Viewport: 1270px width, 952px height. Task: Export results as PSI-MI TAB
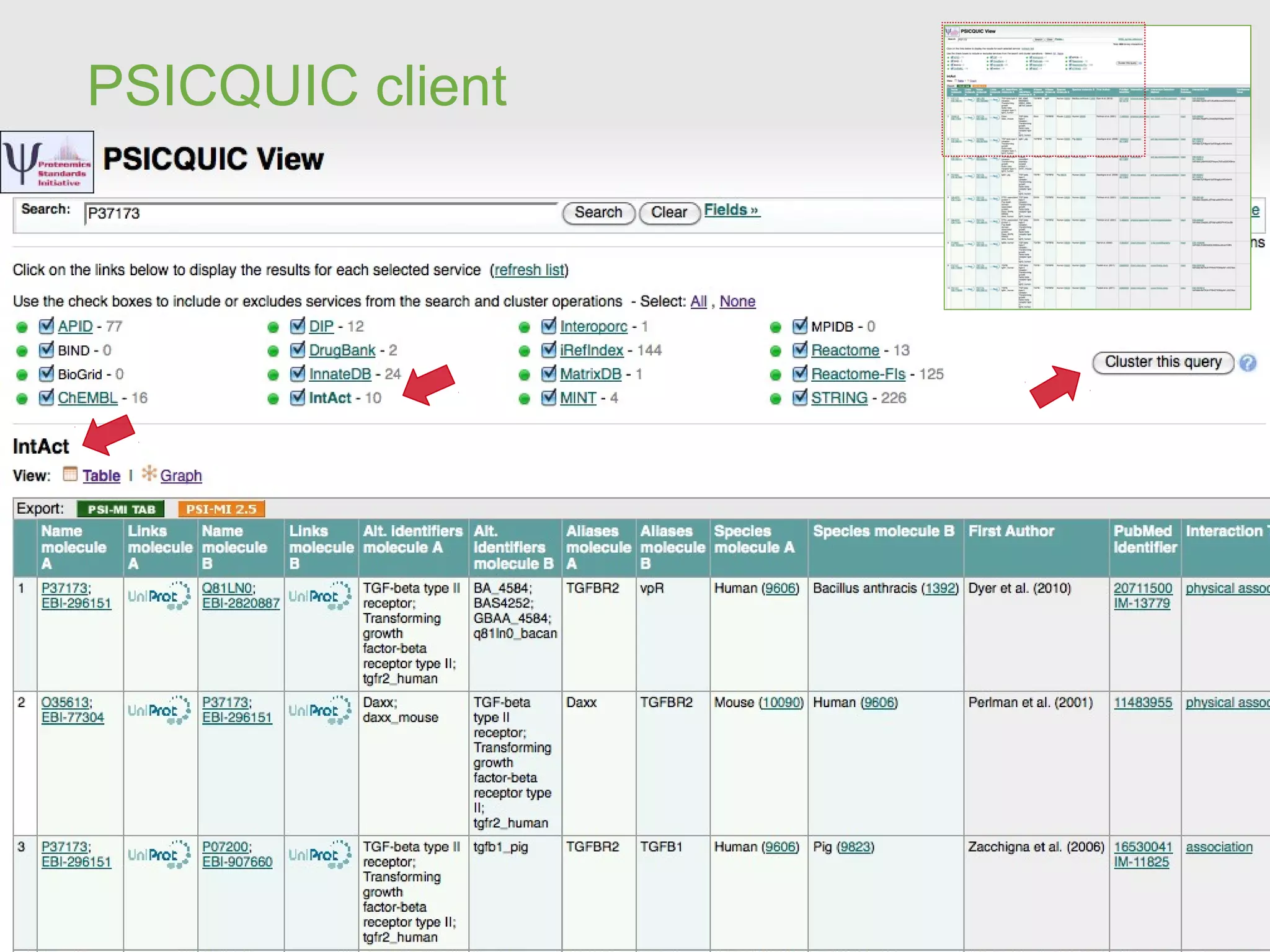coord(121,509)
